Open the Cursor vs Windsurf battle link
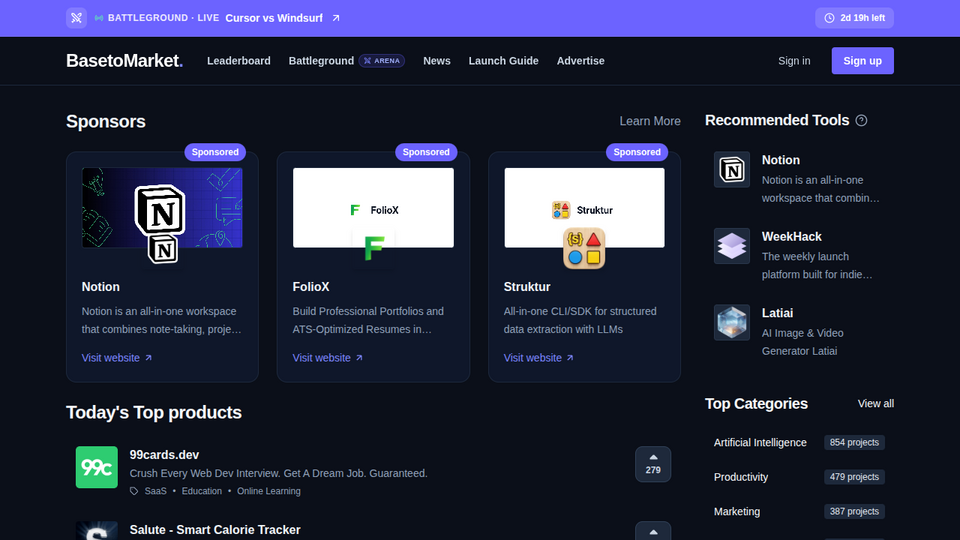960x540 pixels. click(274, 18)
